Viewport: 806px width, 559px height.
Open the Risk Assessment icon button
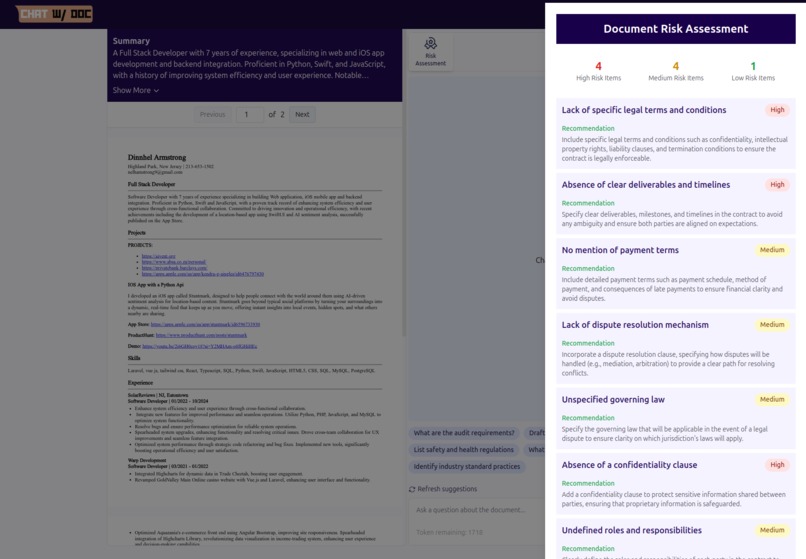click(x=431, y=52)
